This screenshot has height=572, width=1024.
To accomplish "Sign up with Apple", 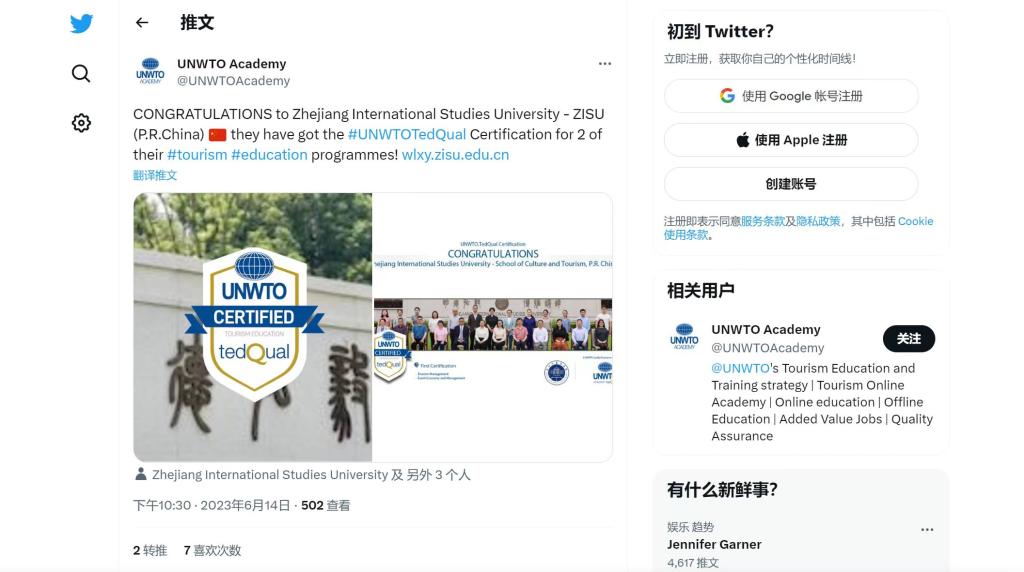I will tap(790, 140).
